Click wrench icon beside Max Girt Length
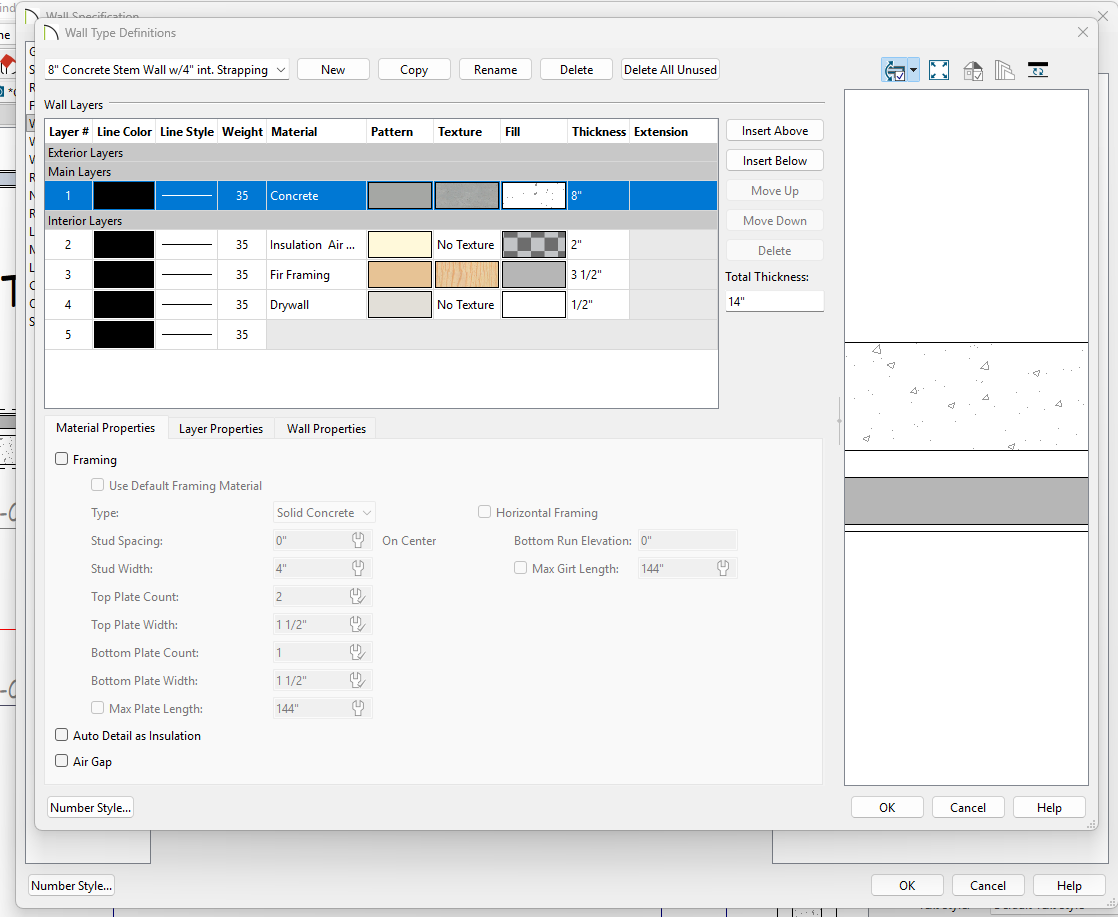 tap(723, 569)
